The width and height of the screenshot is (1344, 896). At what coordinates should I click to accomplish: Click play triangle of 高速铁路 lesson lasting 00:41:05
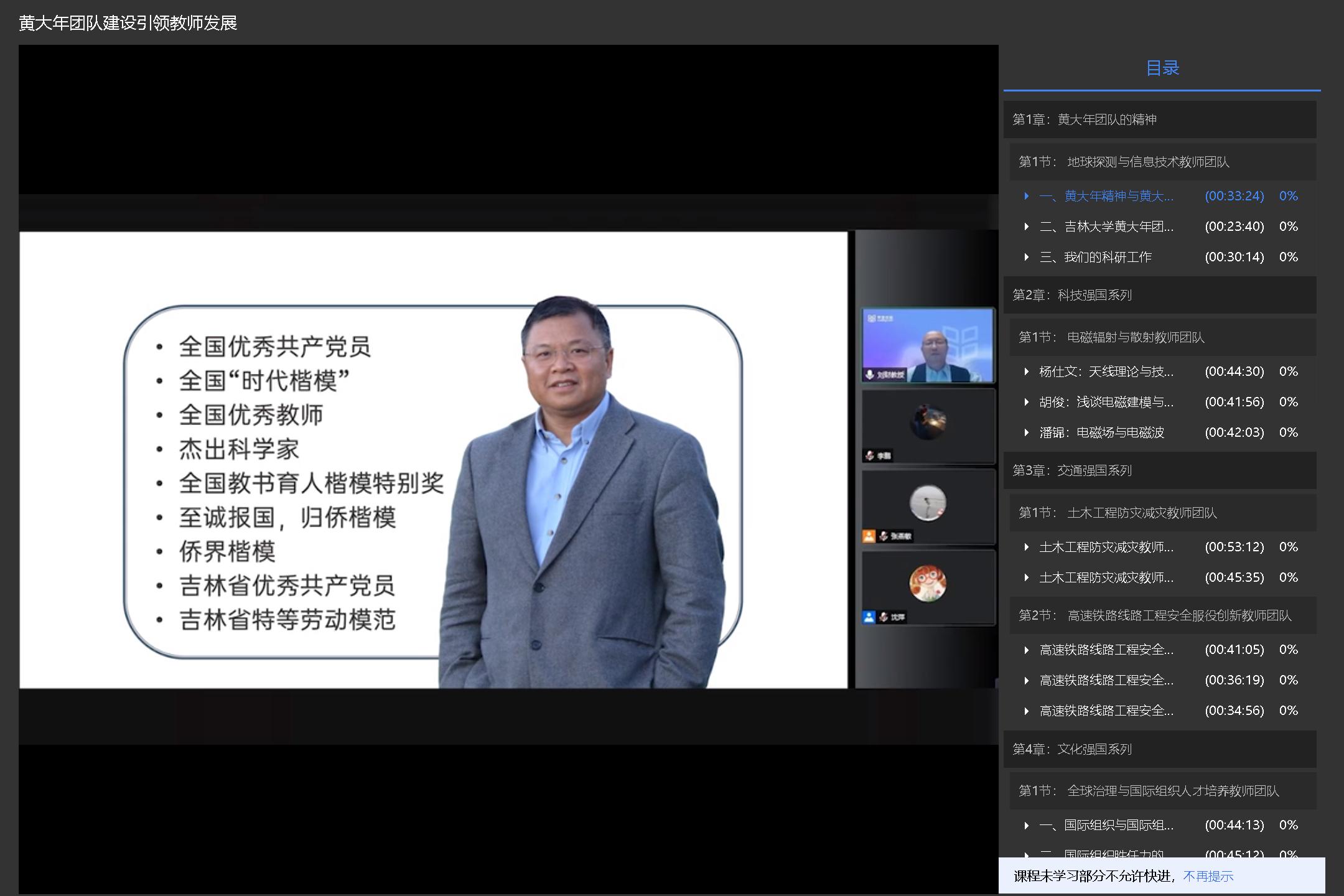(1027, 650)
